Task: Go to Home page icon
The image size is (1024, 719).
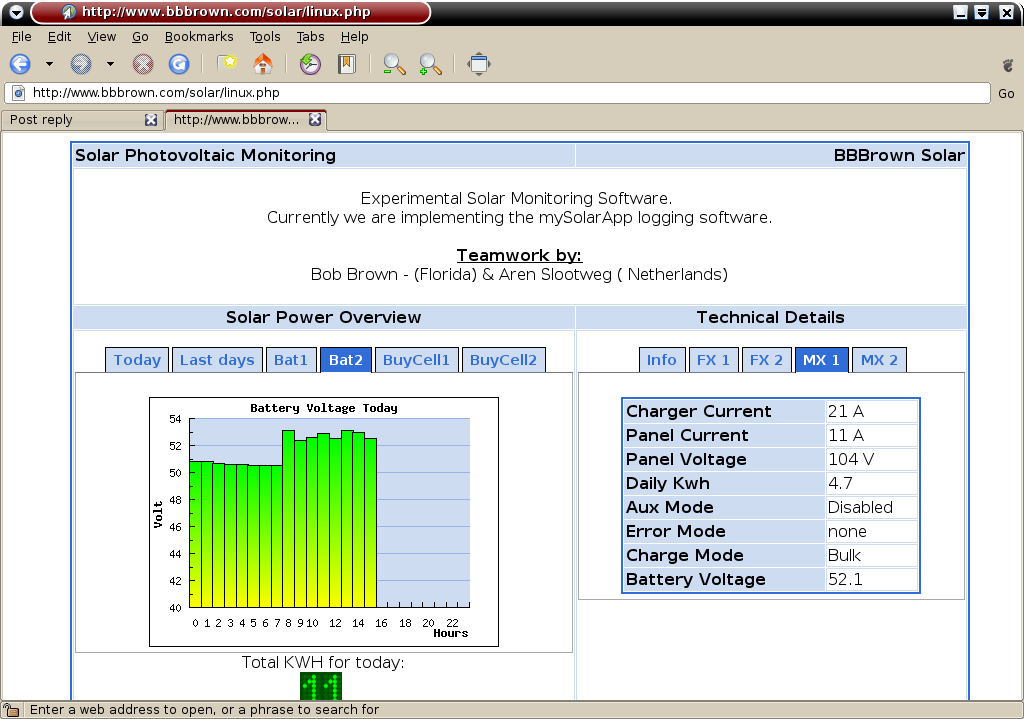Action: tap(263, 64)
